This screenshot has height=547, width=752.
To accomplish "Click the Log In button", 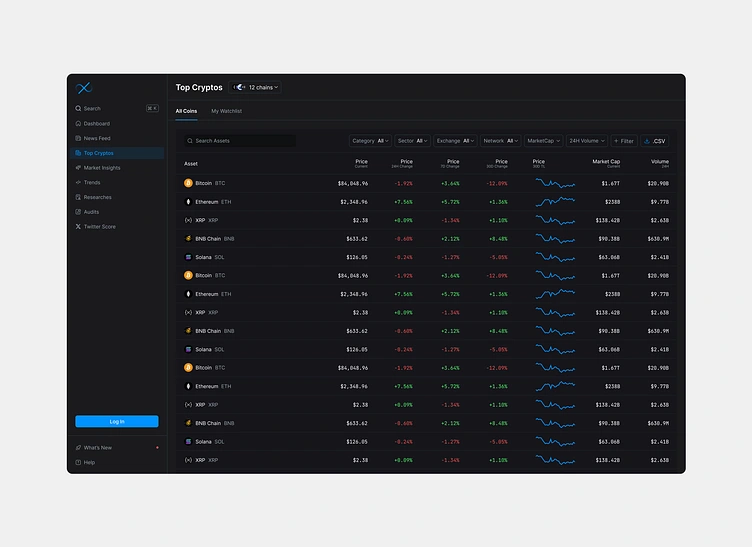I will pos(117,421).
